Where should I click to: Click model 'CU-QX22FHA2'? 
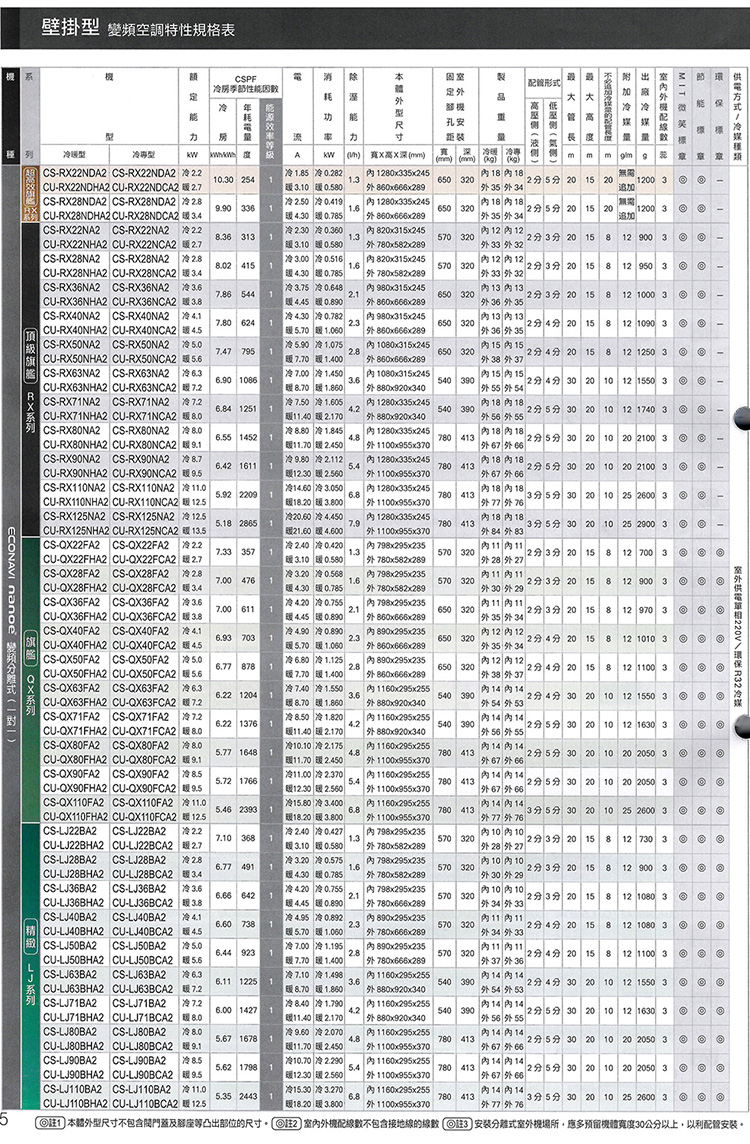[72, 560]
